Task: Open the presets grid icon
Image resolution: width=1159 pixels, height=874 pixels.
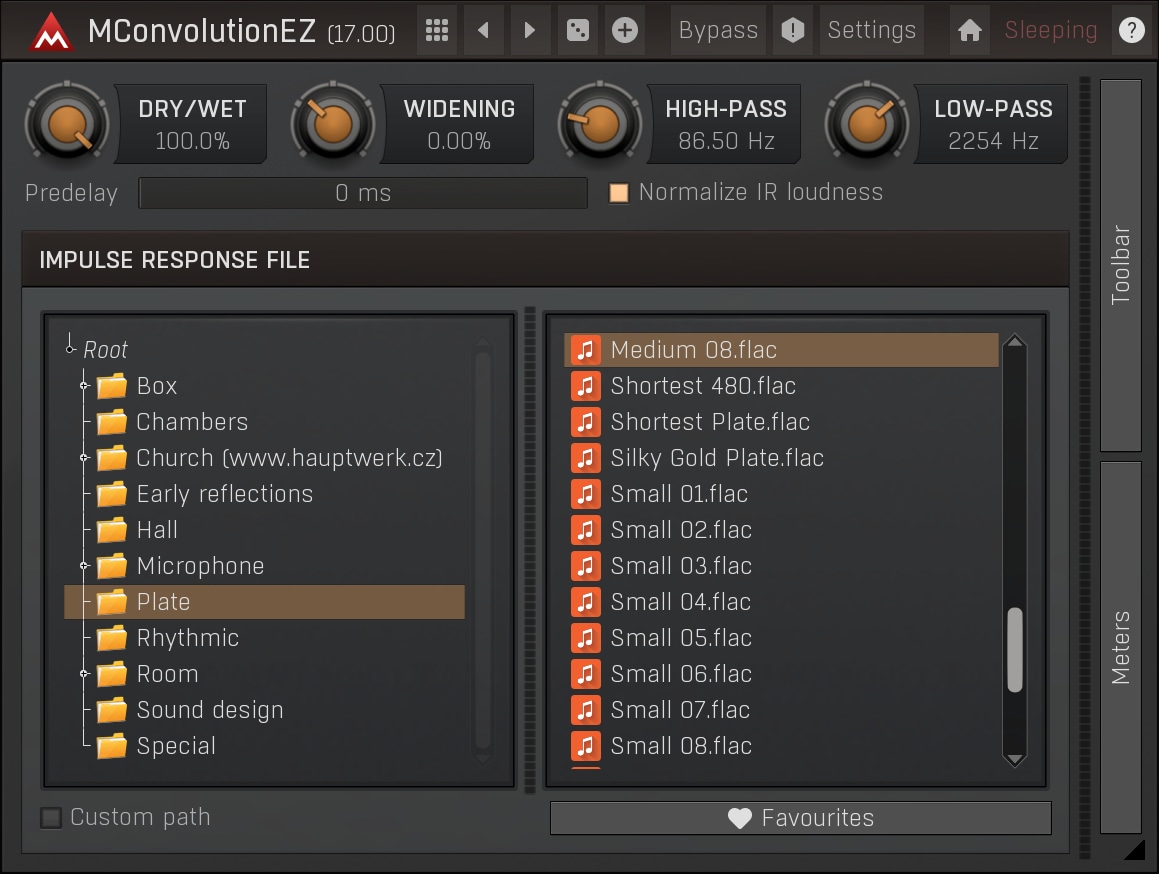Action: point(437,30)
